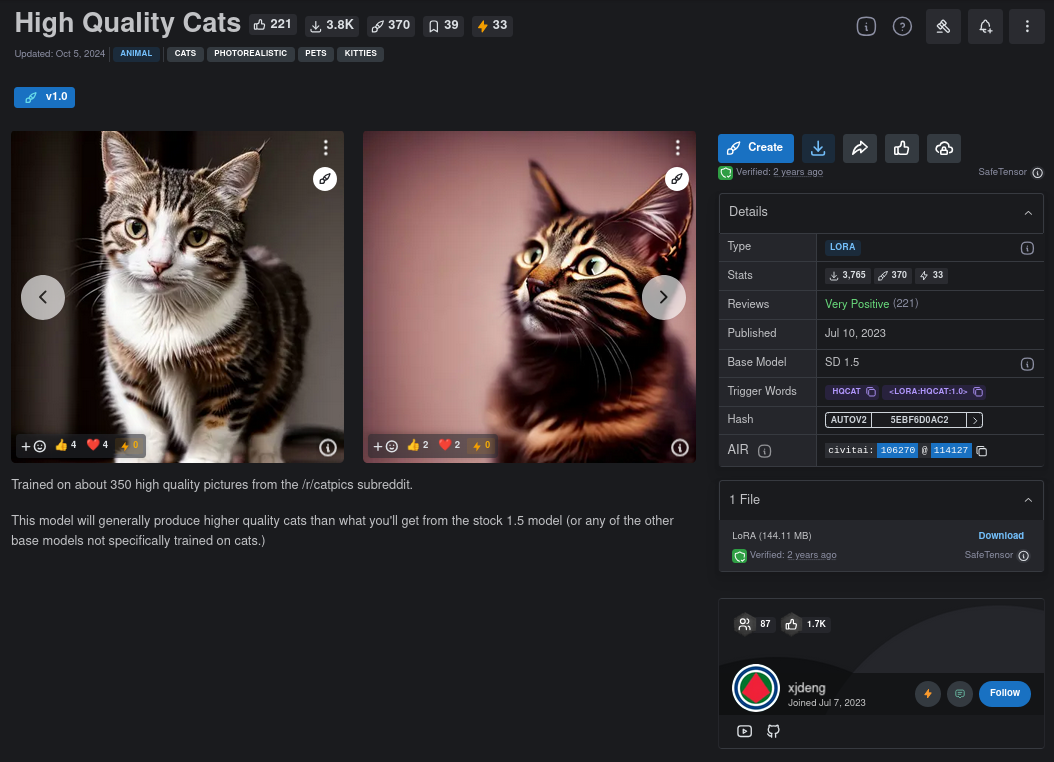Add reaction on white-chested cat image
This screenshot has height=762, width=1054.
34,446
